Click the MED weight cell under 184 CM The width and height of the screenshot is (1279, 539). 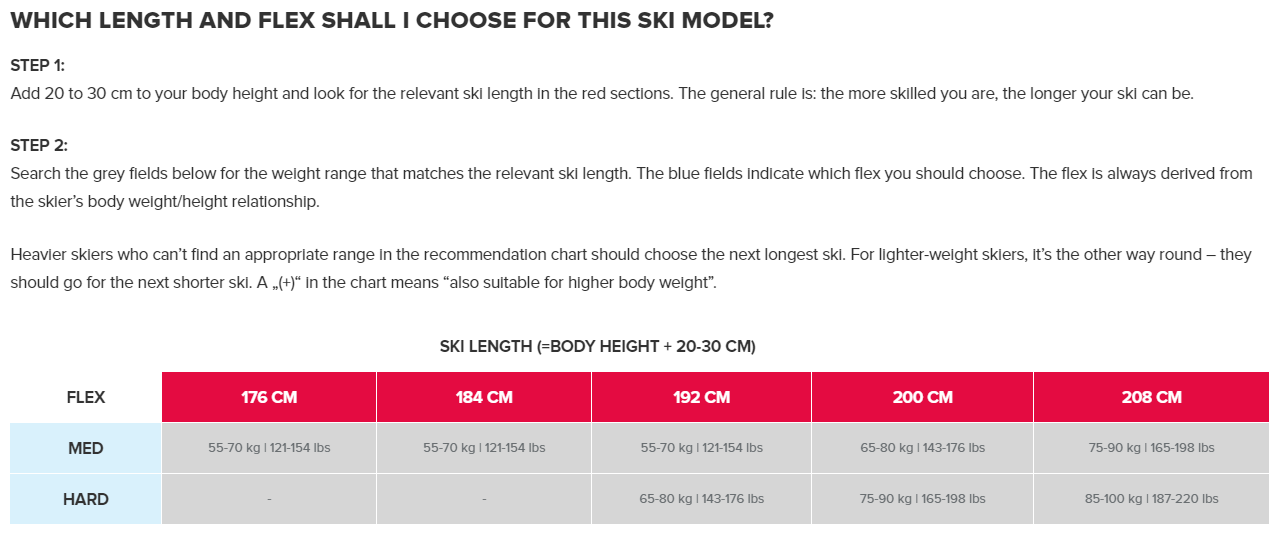click(484, 448)
